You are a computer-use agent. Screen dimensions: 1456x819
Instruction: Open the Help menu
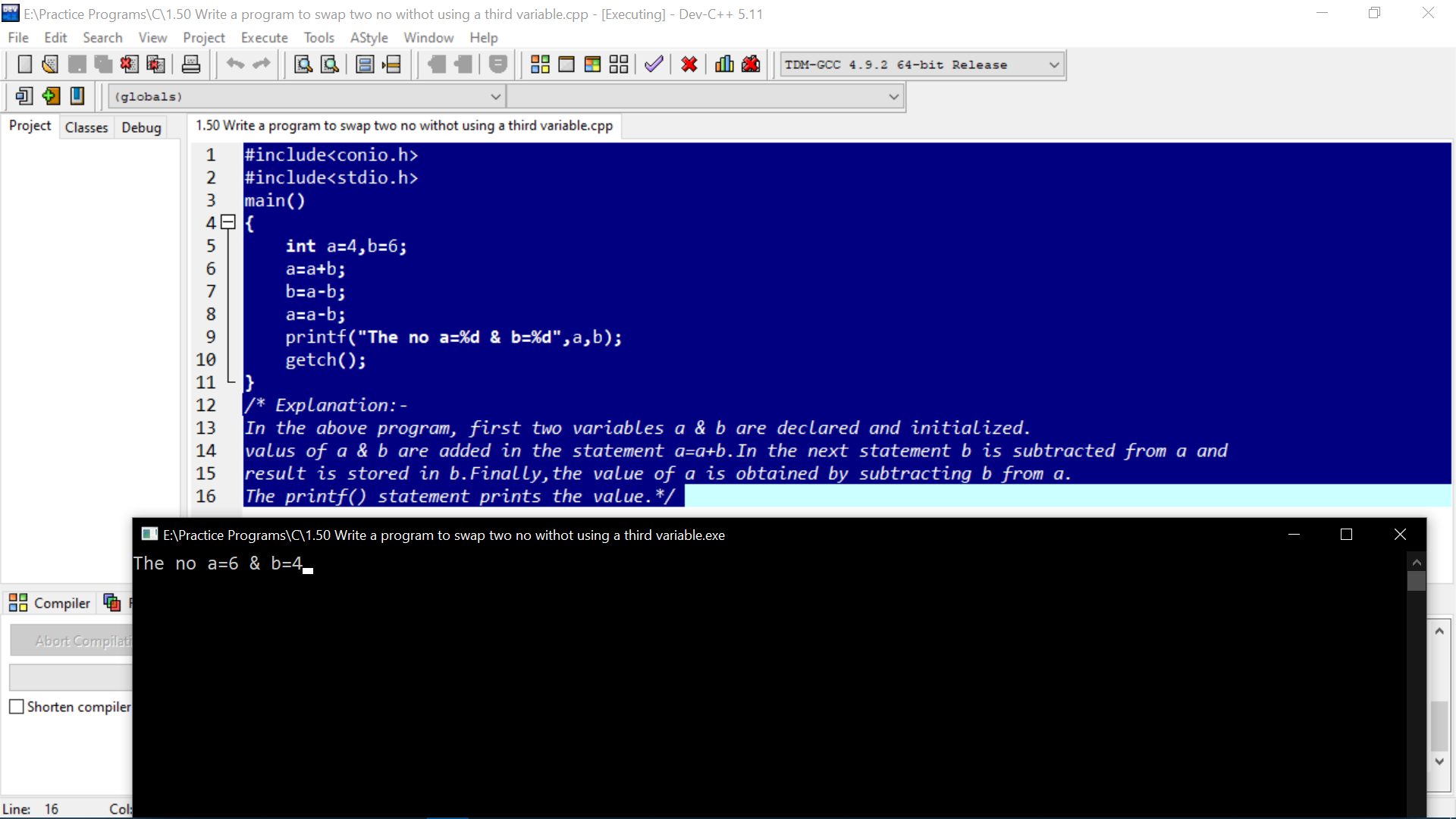click(484, 37)
